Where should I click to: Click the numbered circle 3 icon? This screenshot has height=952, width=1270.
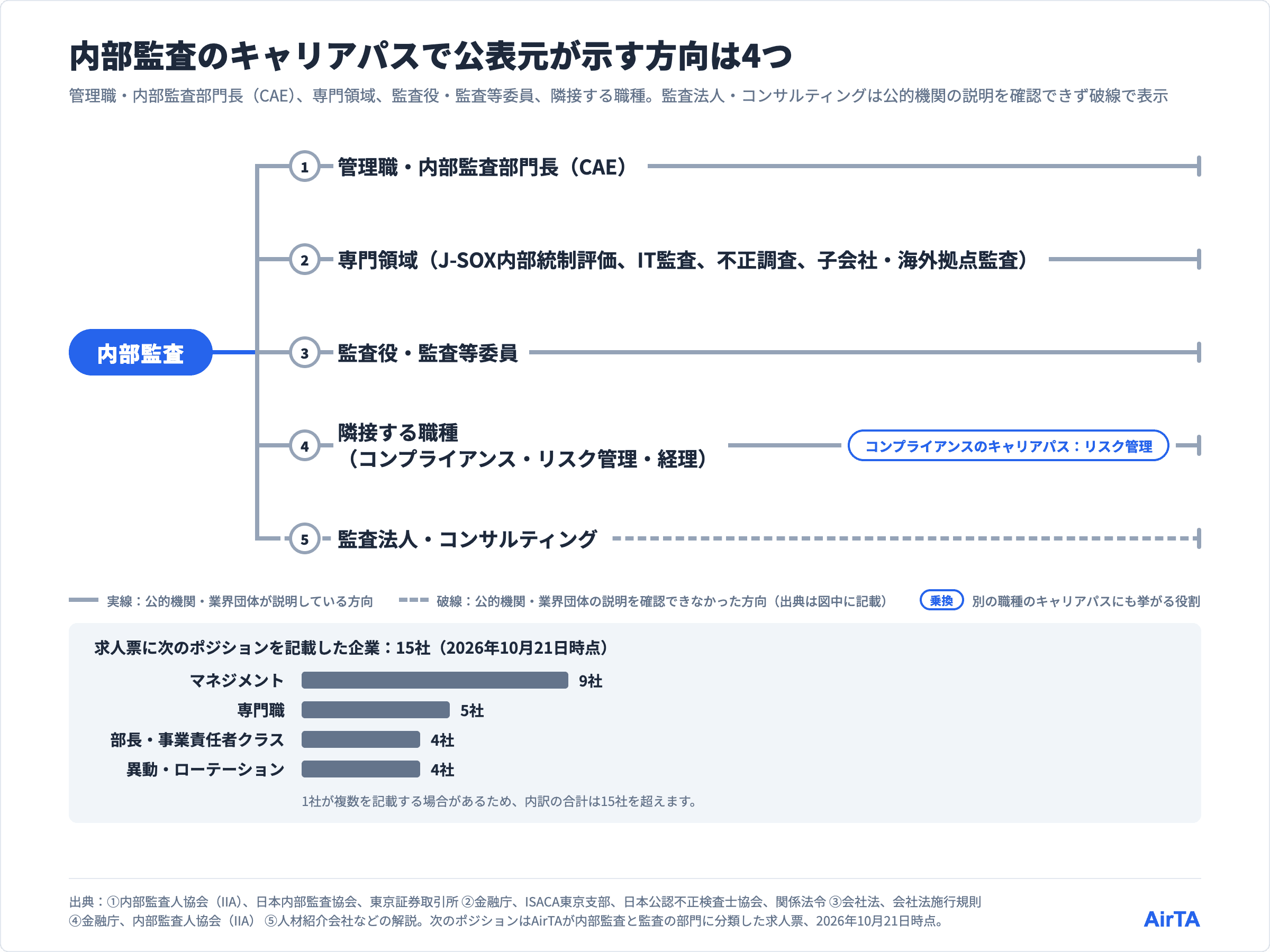point(304,352)
